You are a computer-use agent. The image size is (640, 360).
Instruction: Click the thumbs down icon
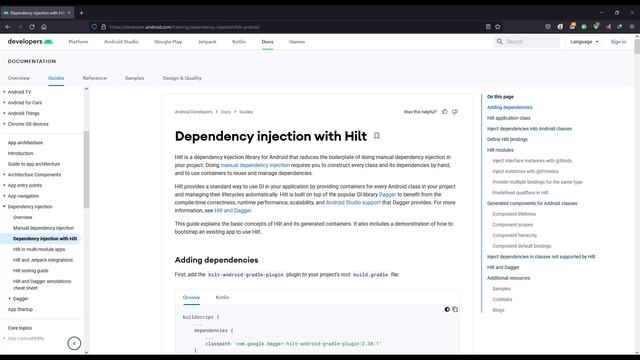tap(455, 111)
